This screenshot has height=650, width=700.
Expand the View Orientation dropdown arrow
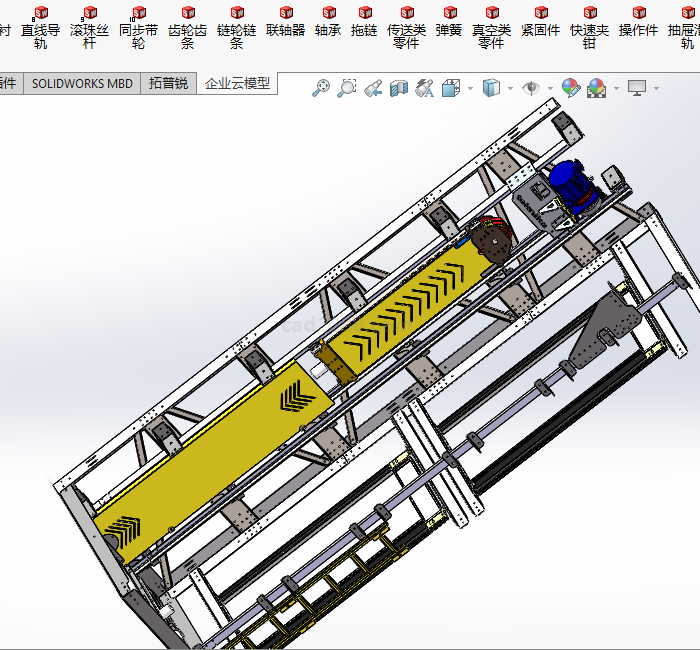point(470,89)
